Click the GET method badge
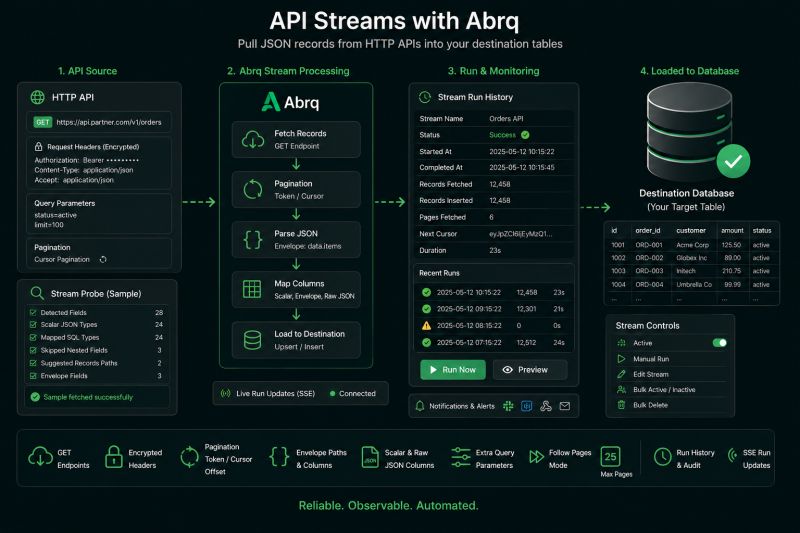Screen dimensions: 800x533 (x=43, y=122)
